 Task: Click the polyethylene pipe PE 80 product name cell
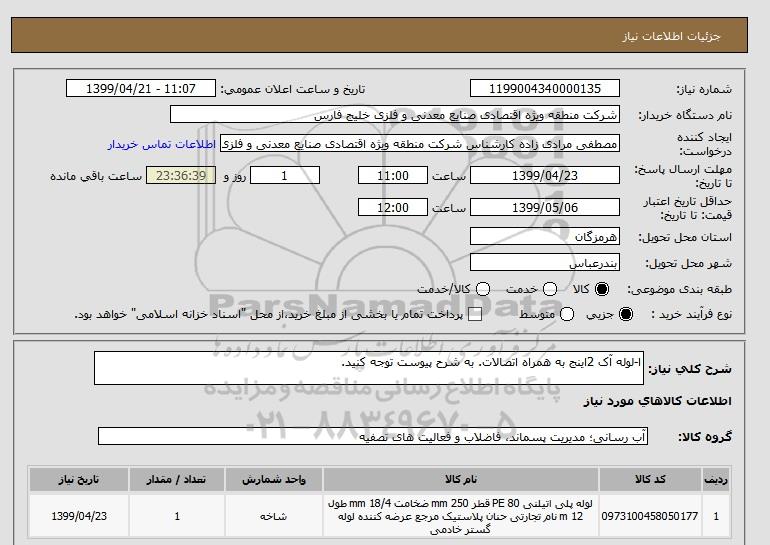pyautogui.click(x=461, y=516)
